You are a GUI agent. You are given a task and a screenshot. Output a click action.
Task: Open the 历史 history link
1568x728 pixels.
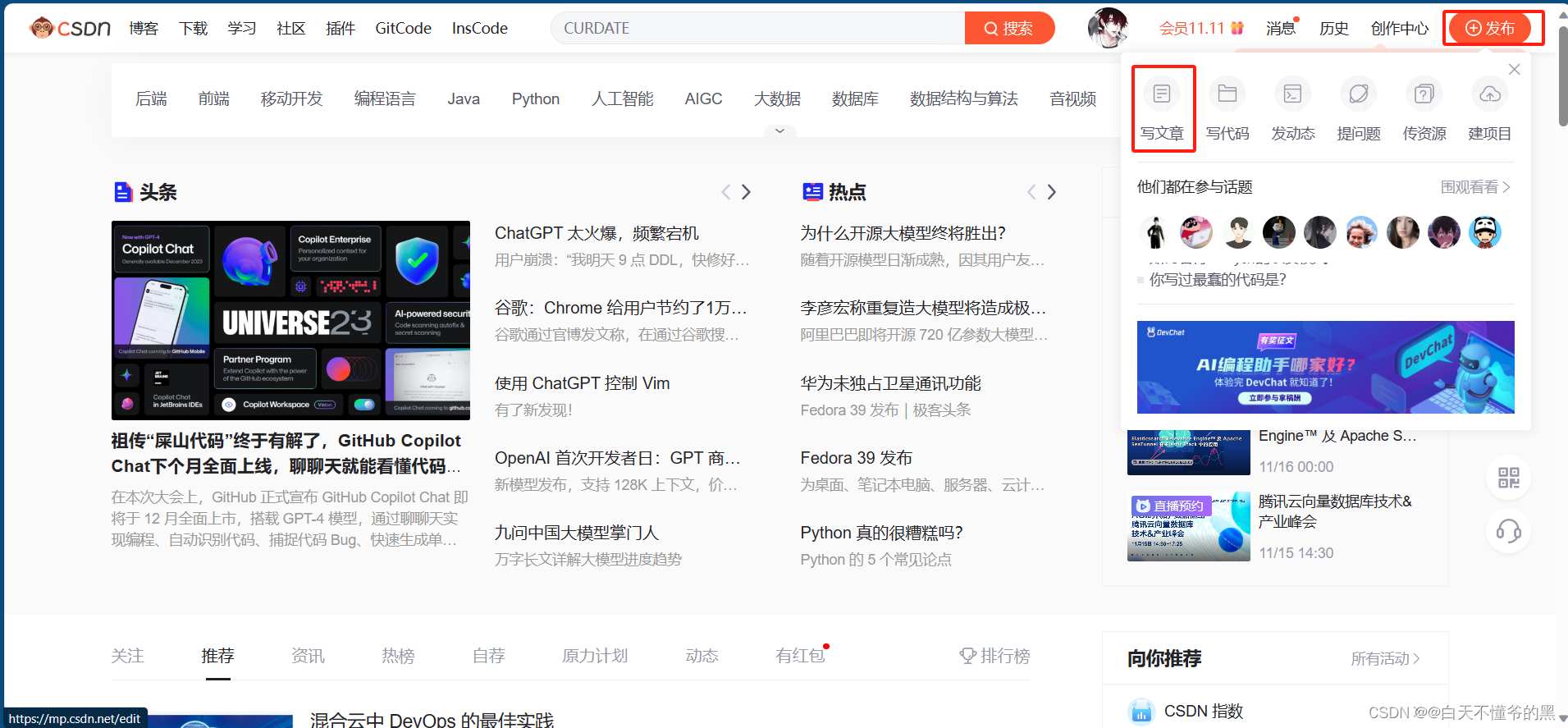[x=1334, y=28]
